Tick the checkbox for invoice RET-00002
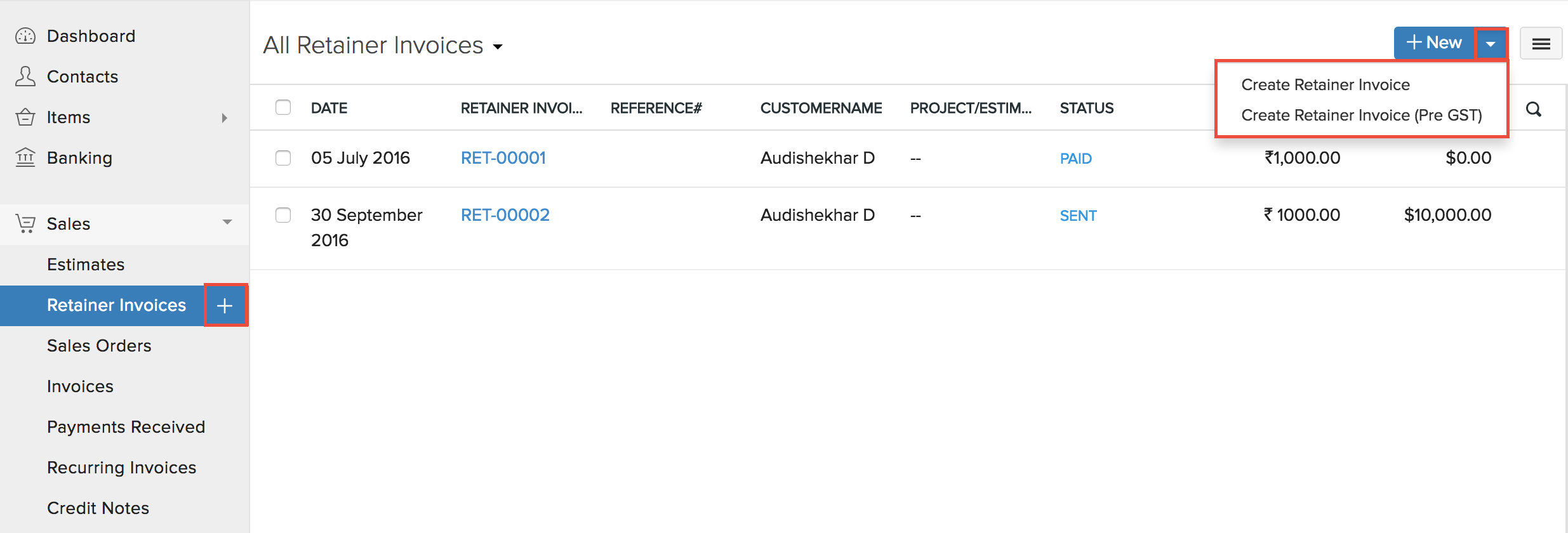The image size is (1568, 533). pyautogui.click(x=283, y=215)
